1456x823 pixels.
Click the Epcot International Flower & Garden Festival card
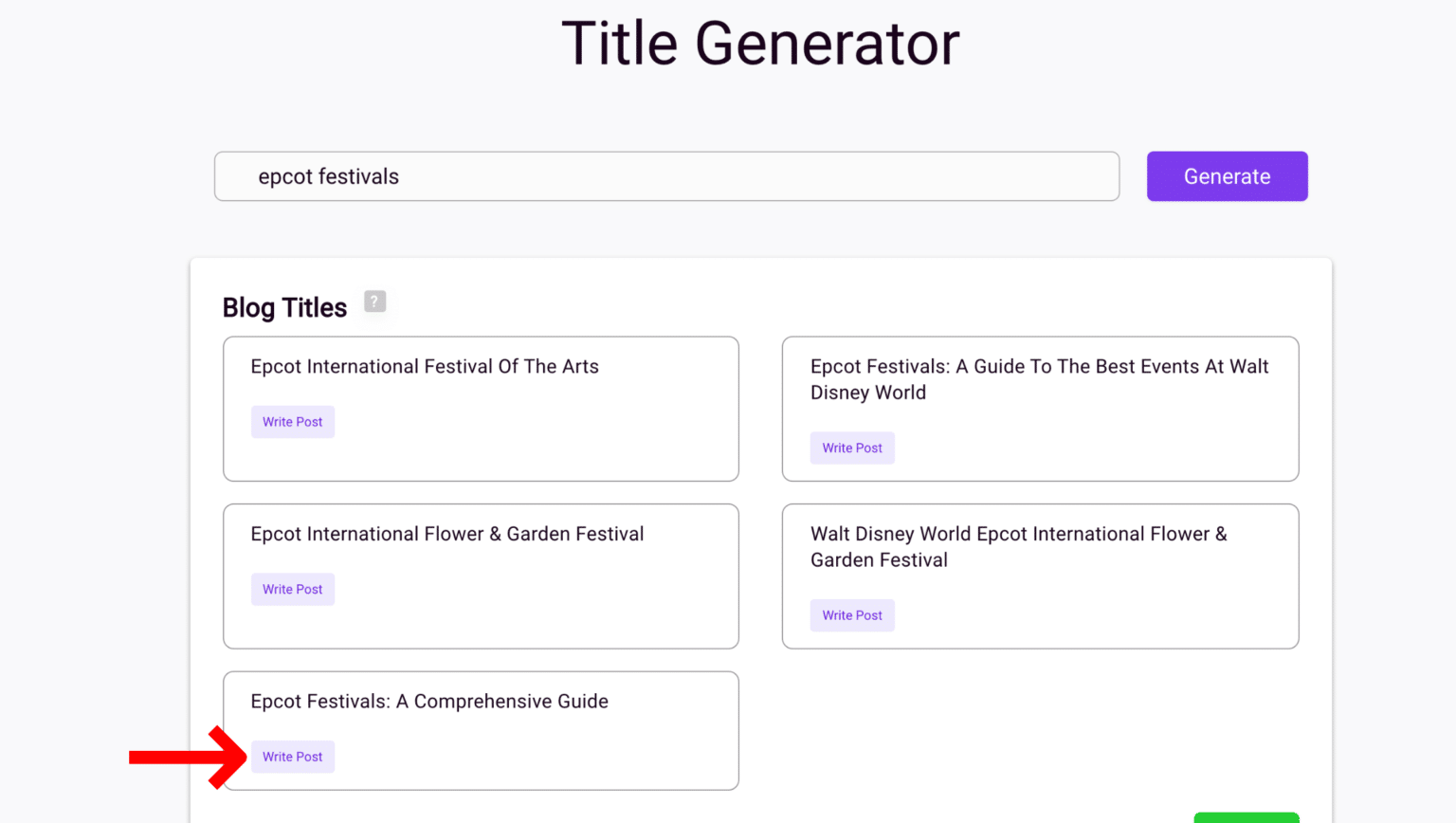pyautogui.click(x=481, y=576)
